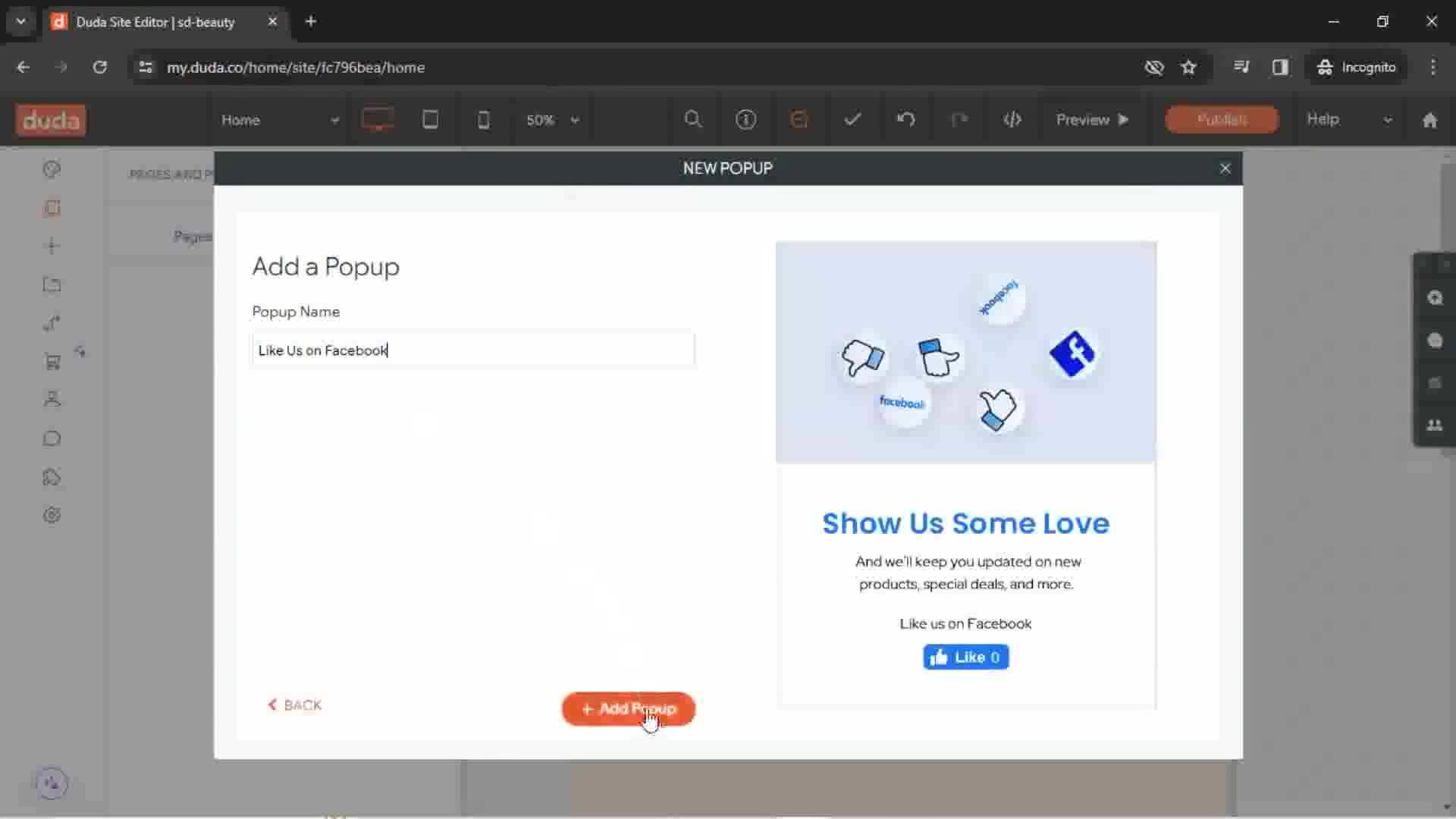The height and width of the screenshot is (819, 1456).
Task: Open the 50% zoom level dropdown
Action: (x=553, y=120)
